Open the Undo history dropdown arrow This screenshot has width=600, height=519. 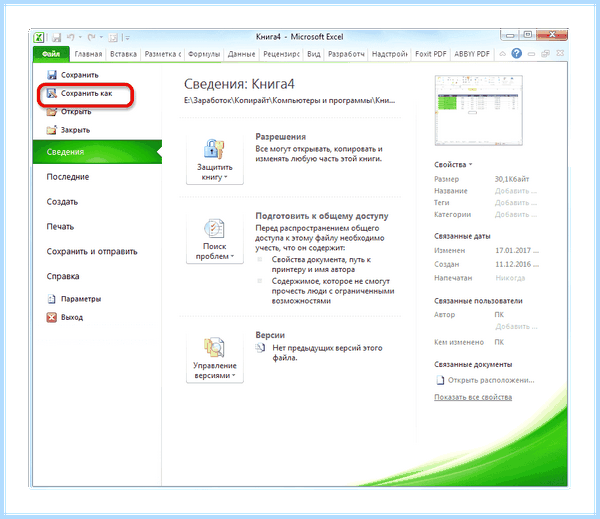pos(80,37)
